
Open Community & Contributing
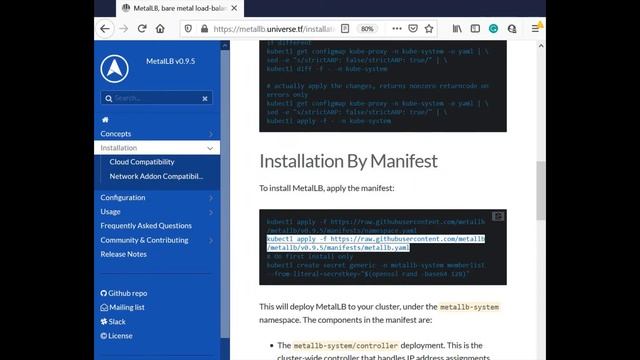pos(144,240)
